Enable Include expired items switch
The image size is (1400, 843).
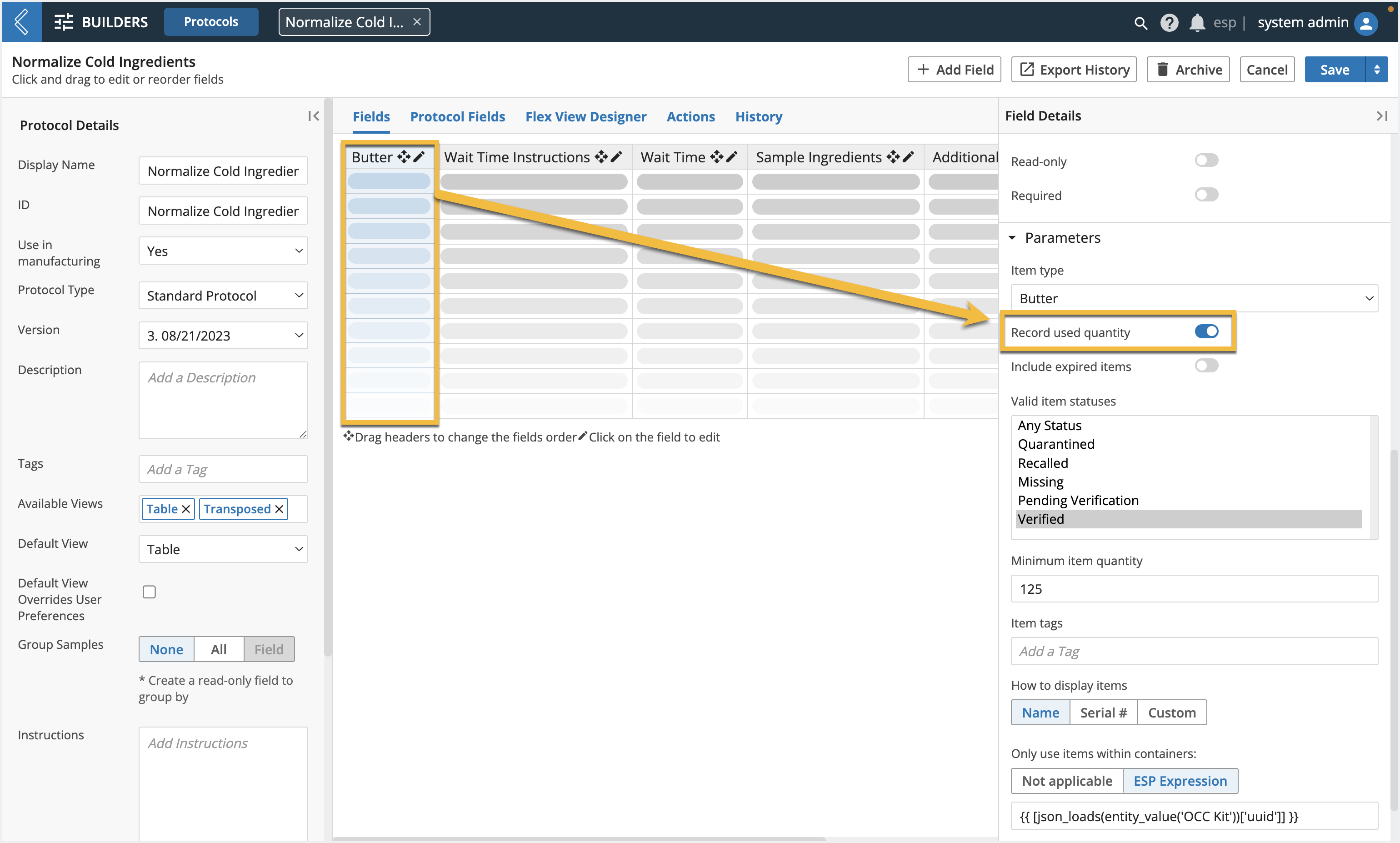(x=1206, y=366)
